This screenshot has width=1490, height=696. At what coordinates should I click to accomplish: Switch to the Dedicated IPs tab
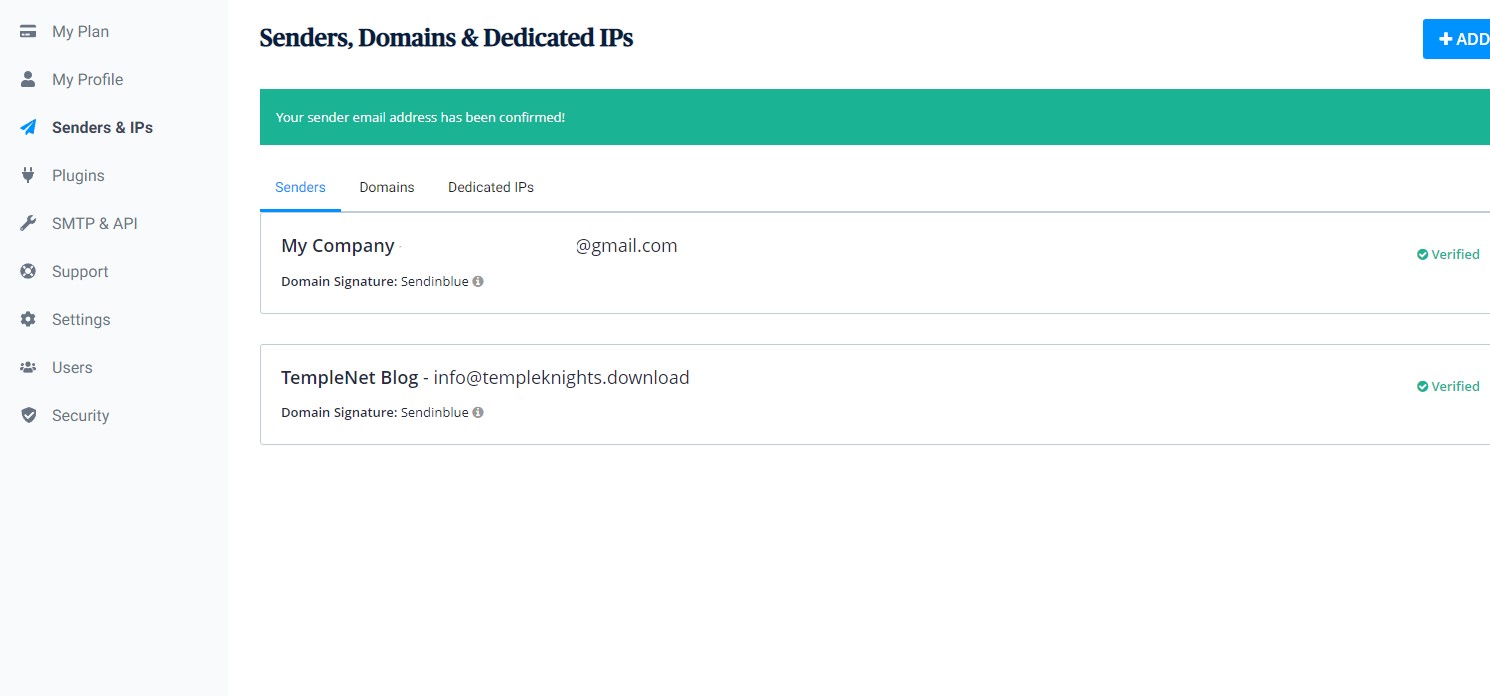491,187
